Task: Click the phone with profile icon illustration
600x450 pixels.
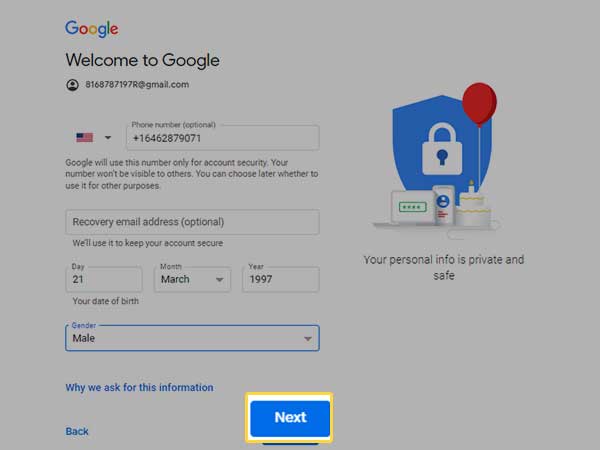Action: coord(443,205)
